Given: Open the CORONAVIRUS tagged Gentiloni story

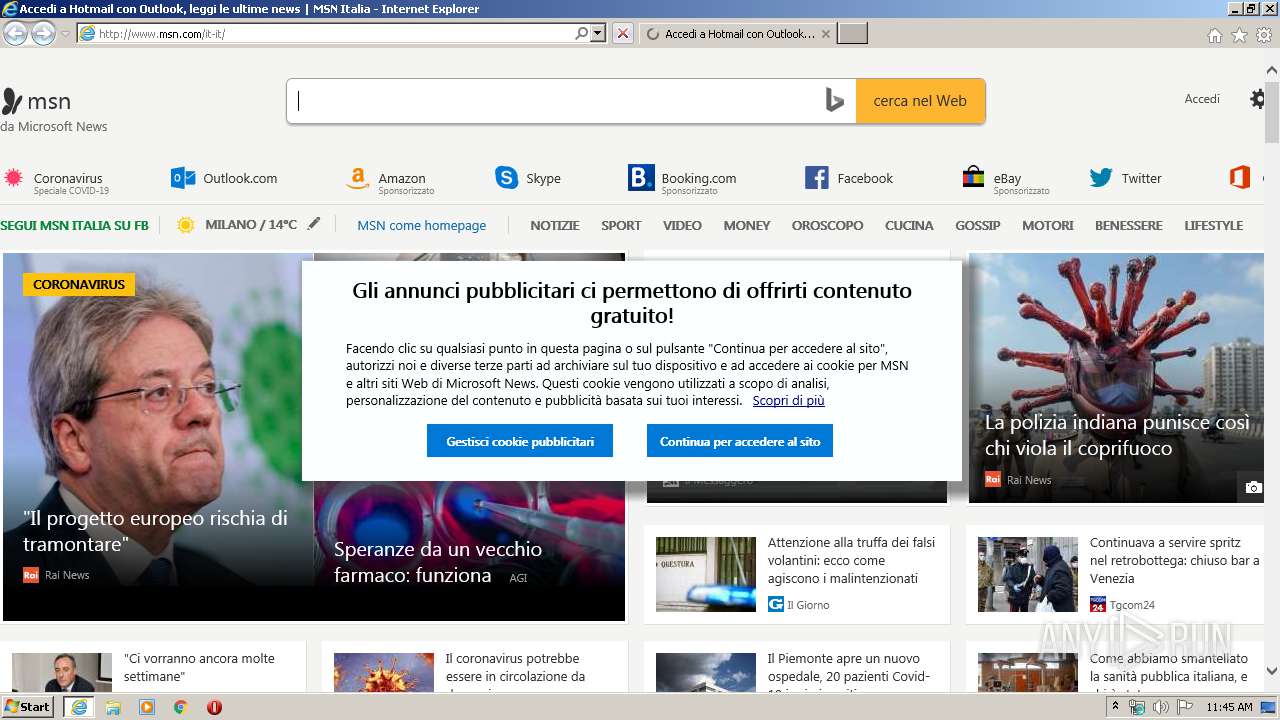Looking at the screenshot, I should [x=155, y=531].
